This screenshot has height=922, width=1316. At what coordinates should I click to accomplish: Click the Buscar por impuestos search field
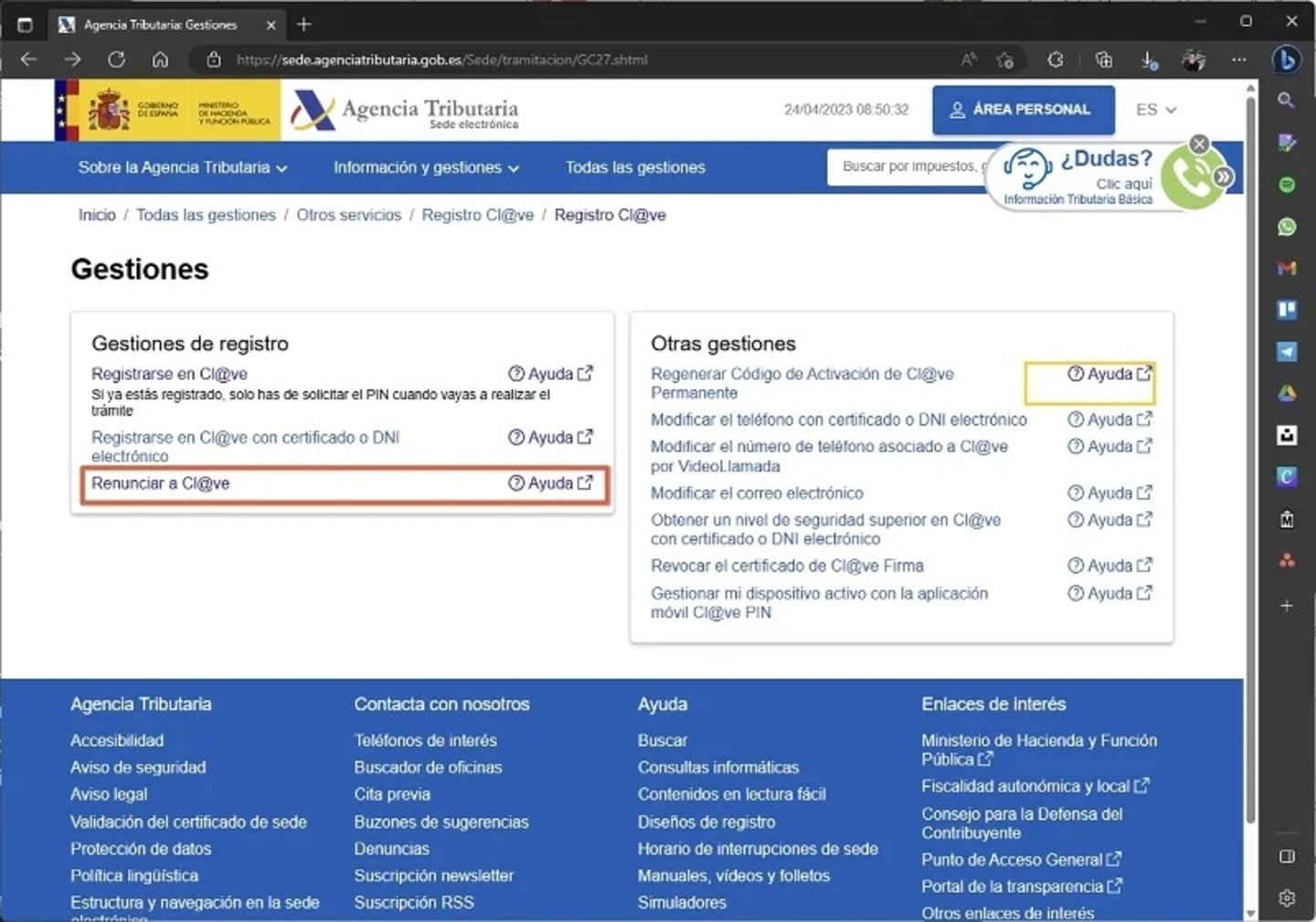(x=914, y=167)
